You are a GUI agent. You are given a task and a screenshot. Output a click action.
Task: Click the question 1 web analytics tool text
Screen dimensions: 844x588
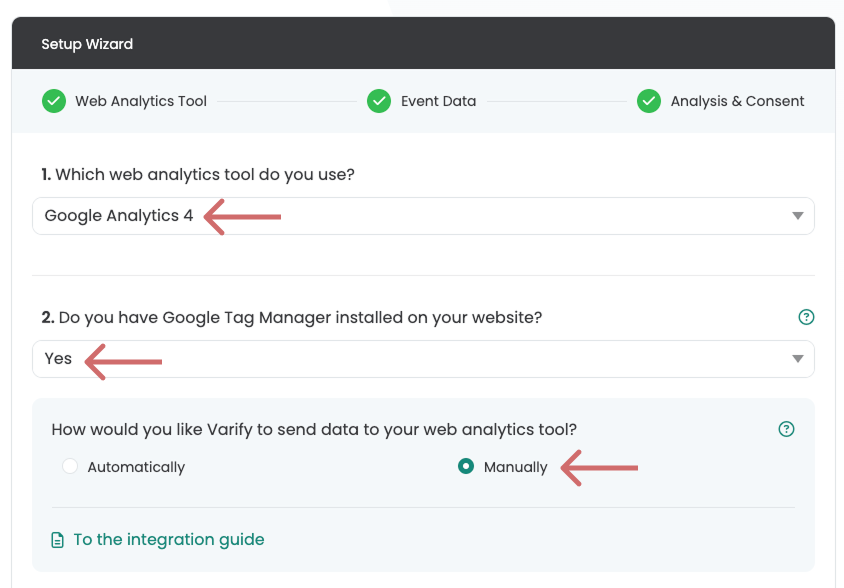[x=198, y=174]
